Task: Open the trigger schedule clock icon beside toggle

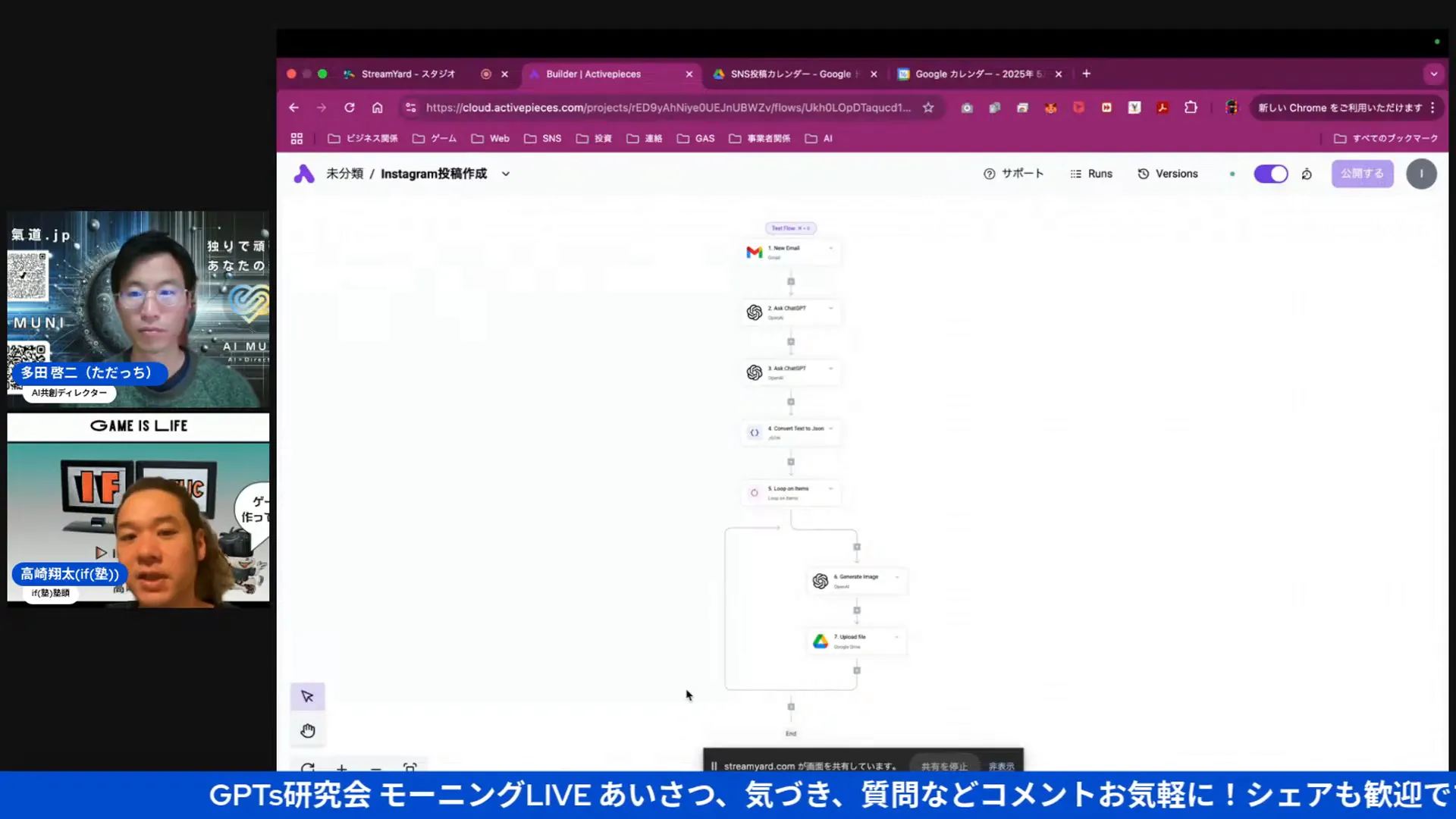Action: 1307,174
